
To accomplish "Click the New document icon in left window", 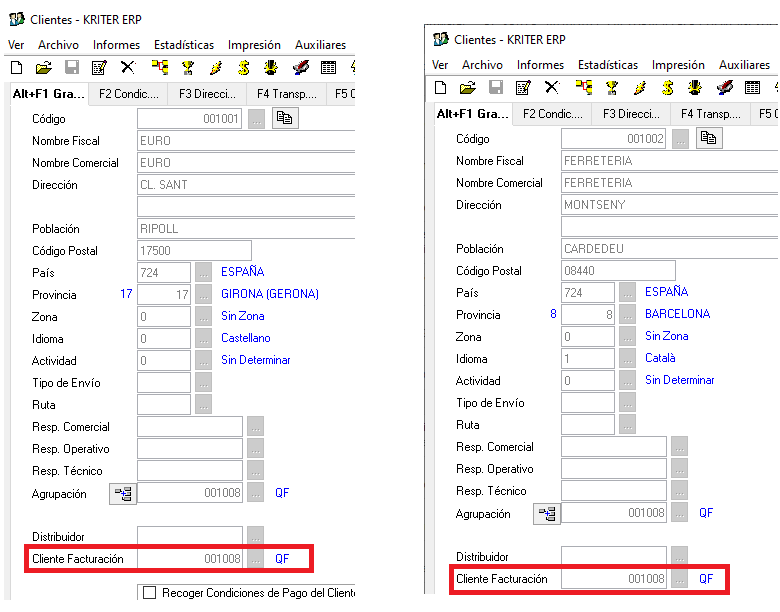I will (x=16, y=68).
